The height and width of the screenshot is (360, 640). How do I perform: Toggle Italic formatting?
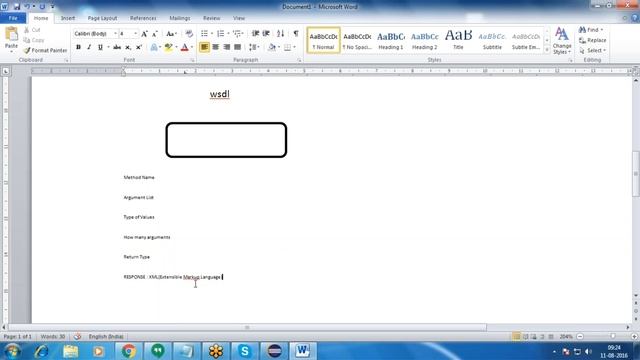(x=89, y=47)
